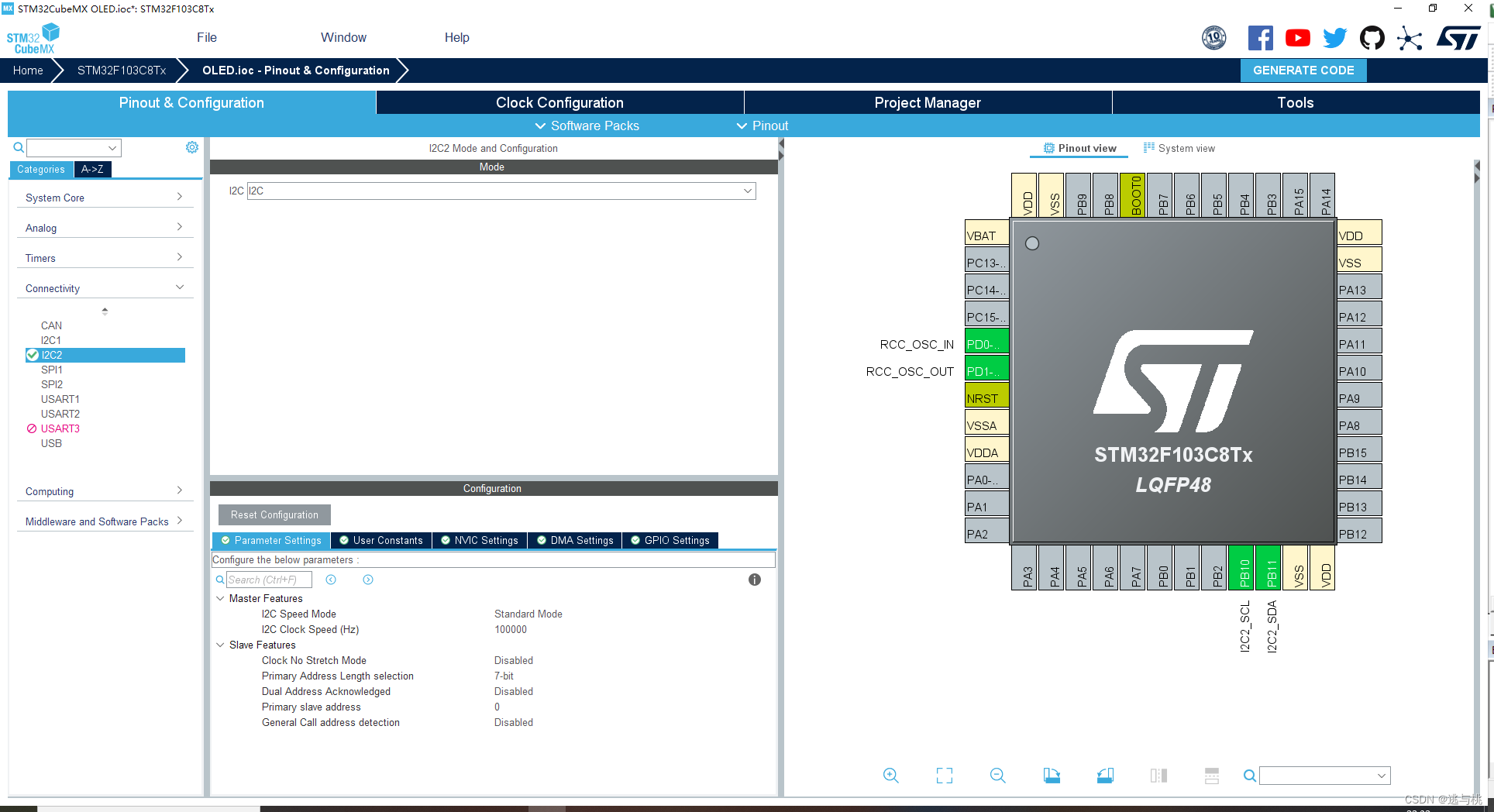This screenshot has height=812, width=1494.
Task: Click the GENERATE CODE button
Action: 1303,71
